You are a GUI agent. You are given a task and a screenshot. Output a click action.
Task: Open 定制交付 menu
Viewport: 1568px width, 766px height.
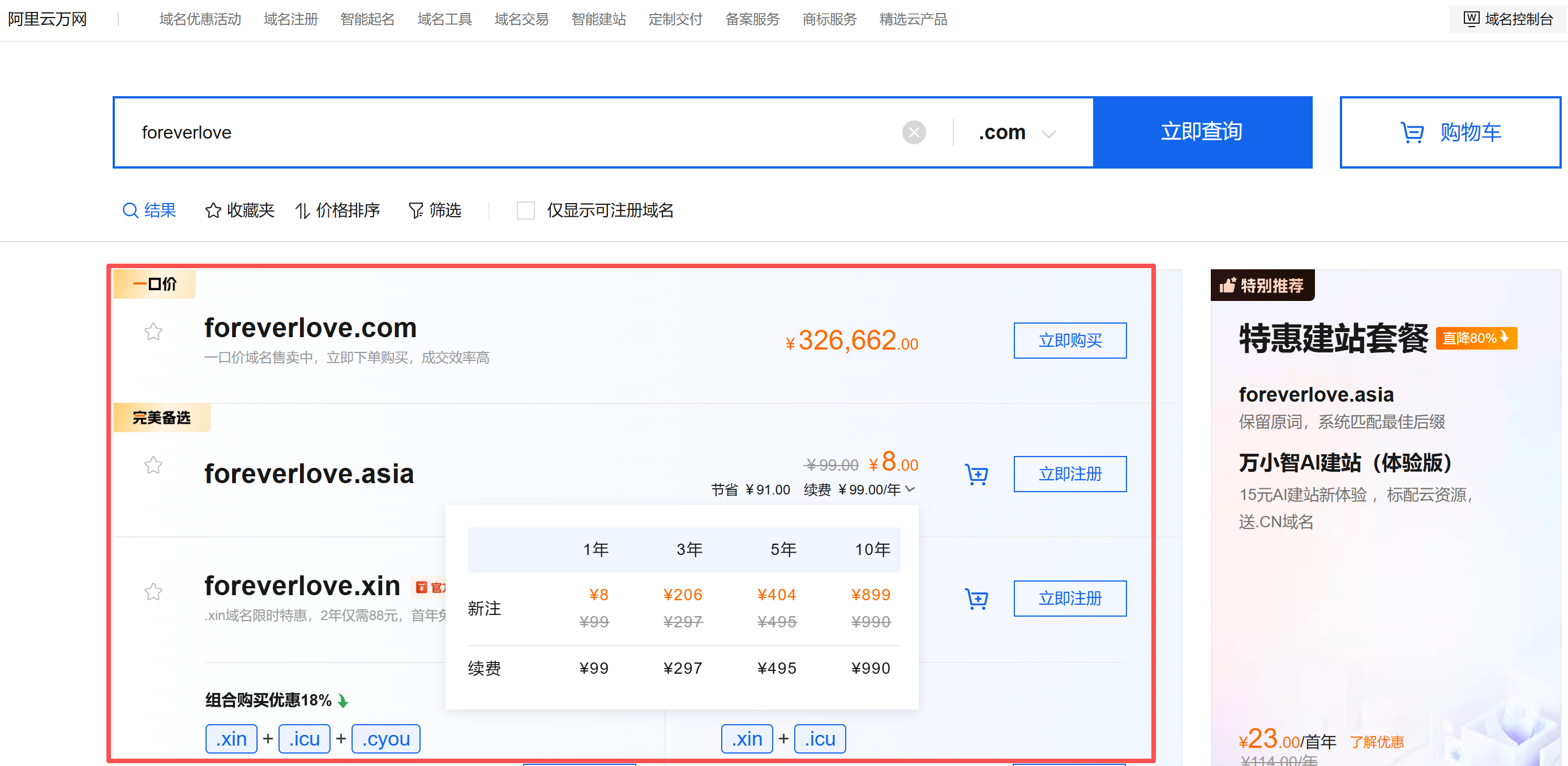point(675,19)
